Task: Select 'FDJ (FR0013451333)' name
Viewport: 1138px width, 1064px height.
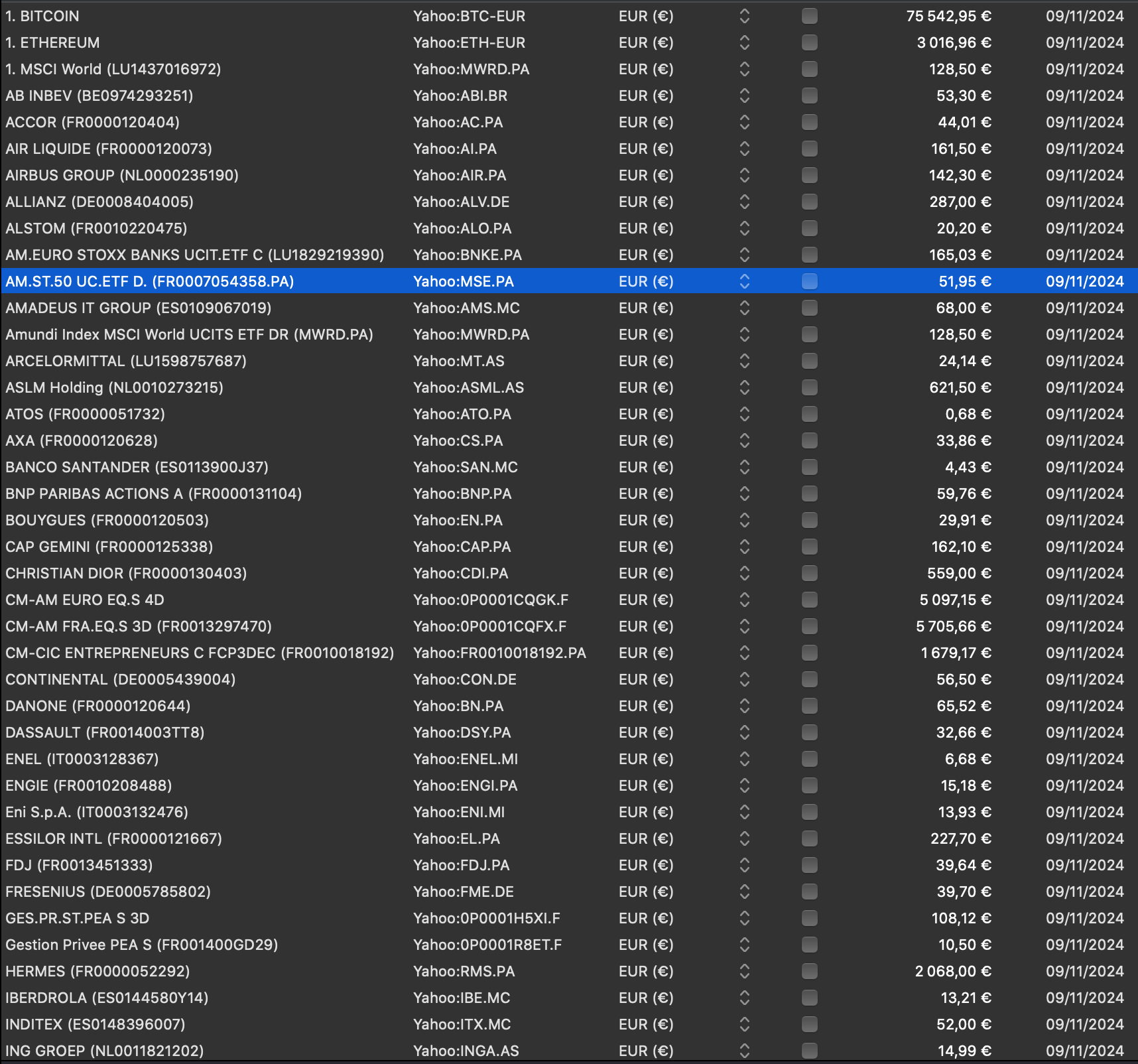Action: click(x=79, y=865)
